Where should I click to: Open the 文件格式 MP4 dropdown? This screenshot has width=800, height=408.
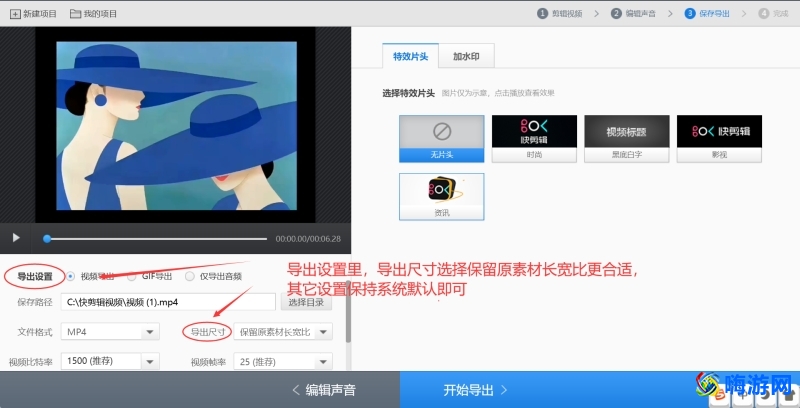pos(110,332)
